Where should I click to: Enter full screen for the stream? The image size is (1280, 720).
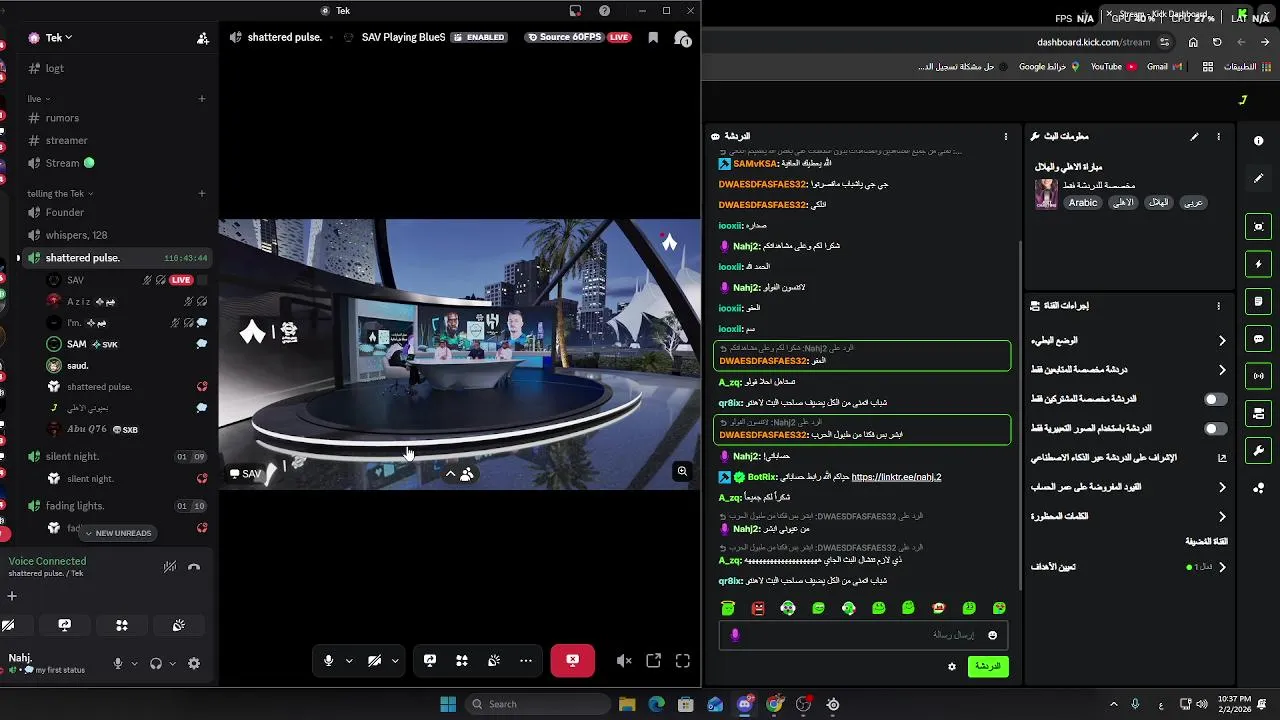(x=683, y=661)
